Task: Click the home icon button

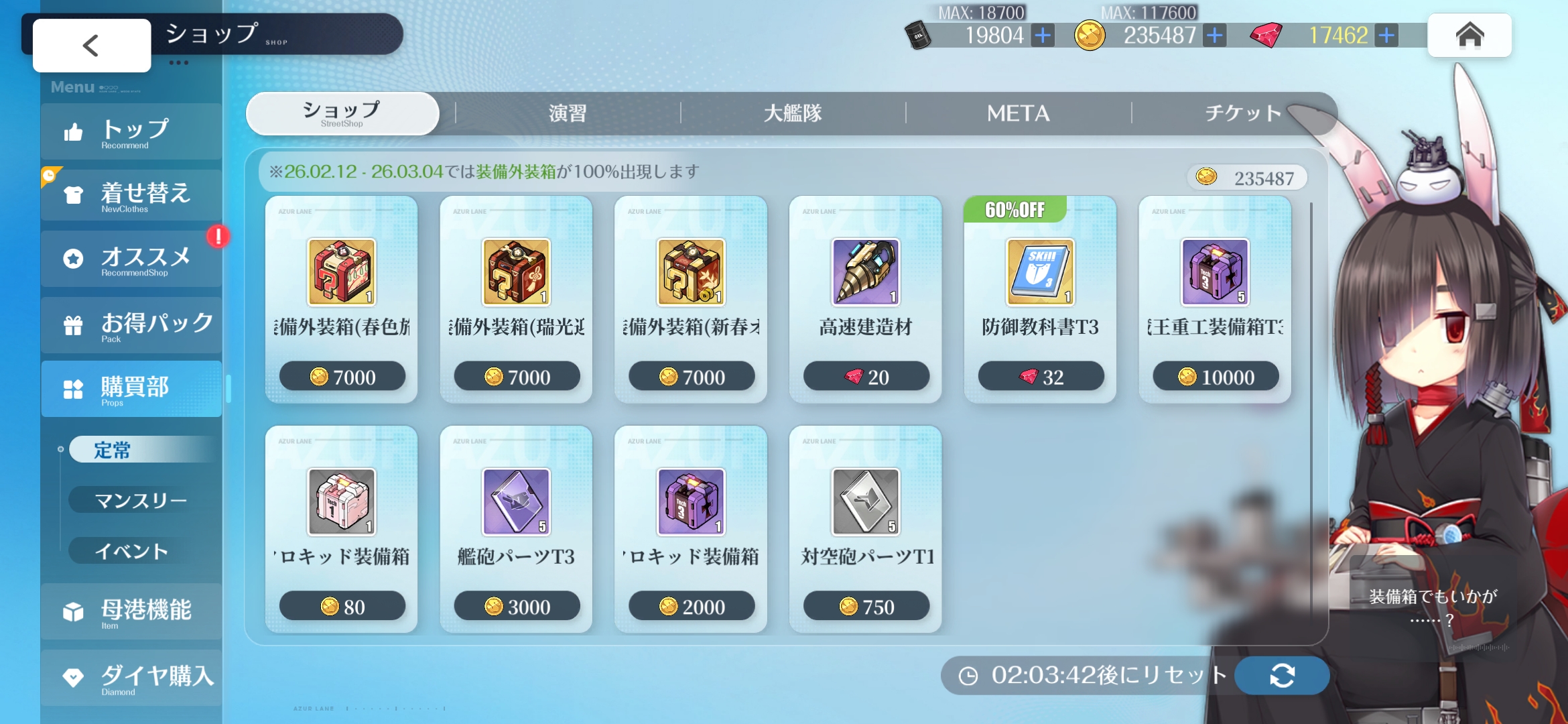Action: [x=1469, y=35]
